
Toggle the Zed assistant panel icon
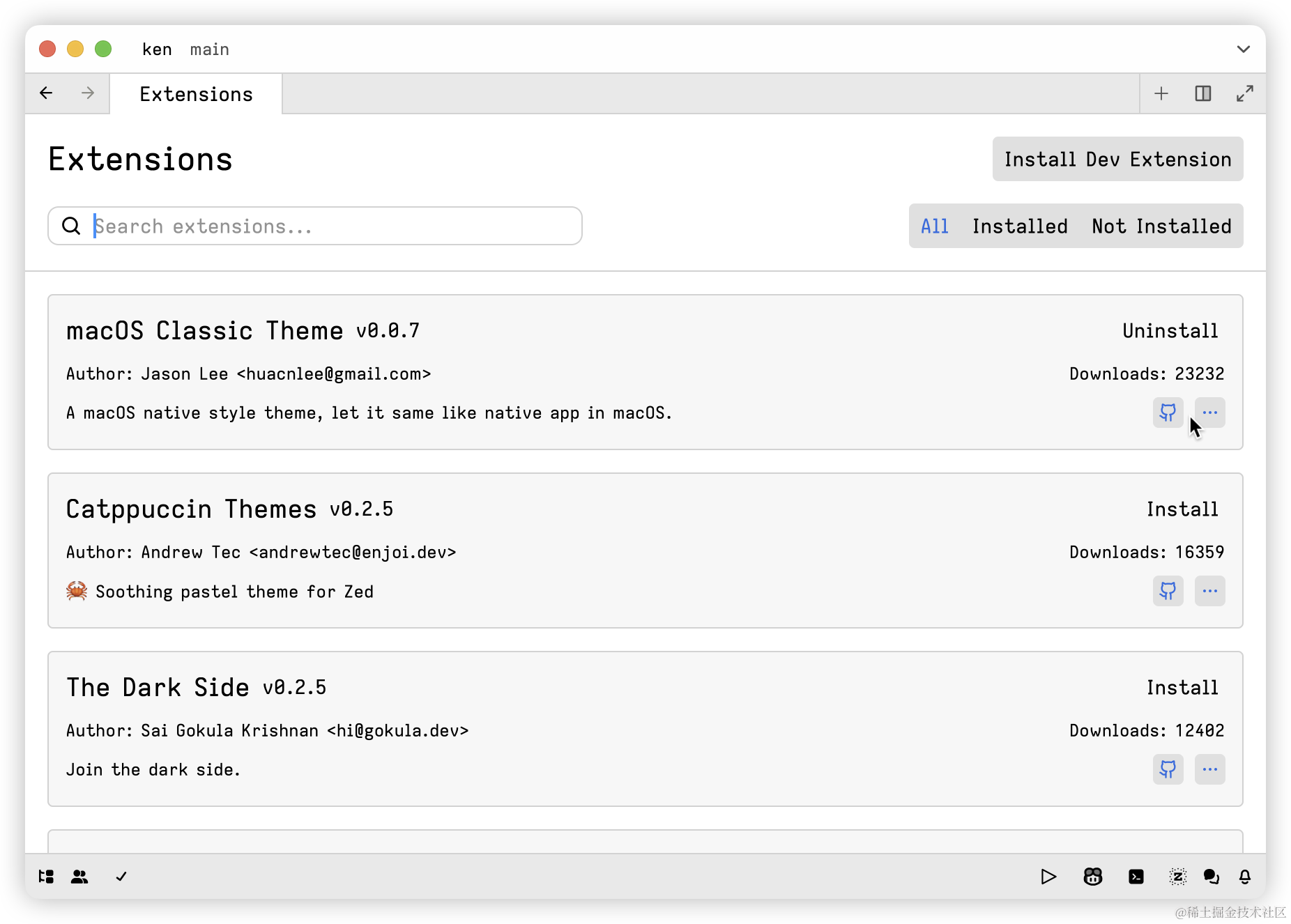pyautogui.click(x=1178, y=877)
